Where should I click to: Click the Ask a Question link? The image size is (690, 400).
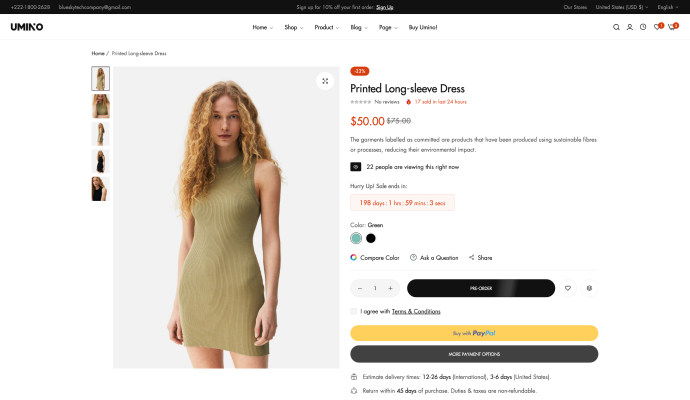pyautogui.click(x=434, y=258)
